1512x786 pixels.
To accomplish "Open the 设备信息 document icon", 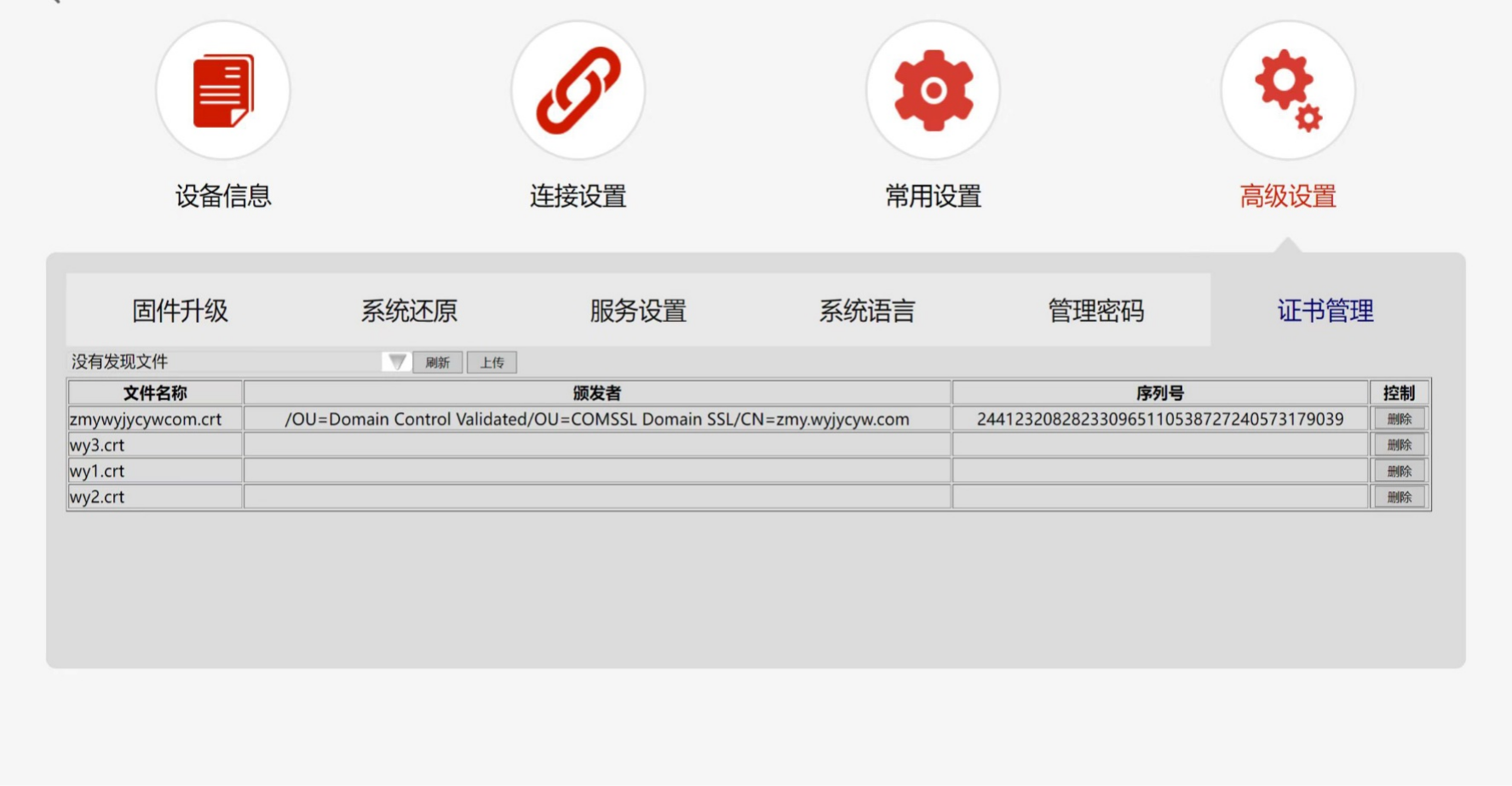I will tap(223, 90).
